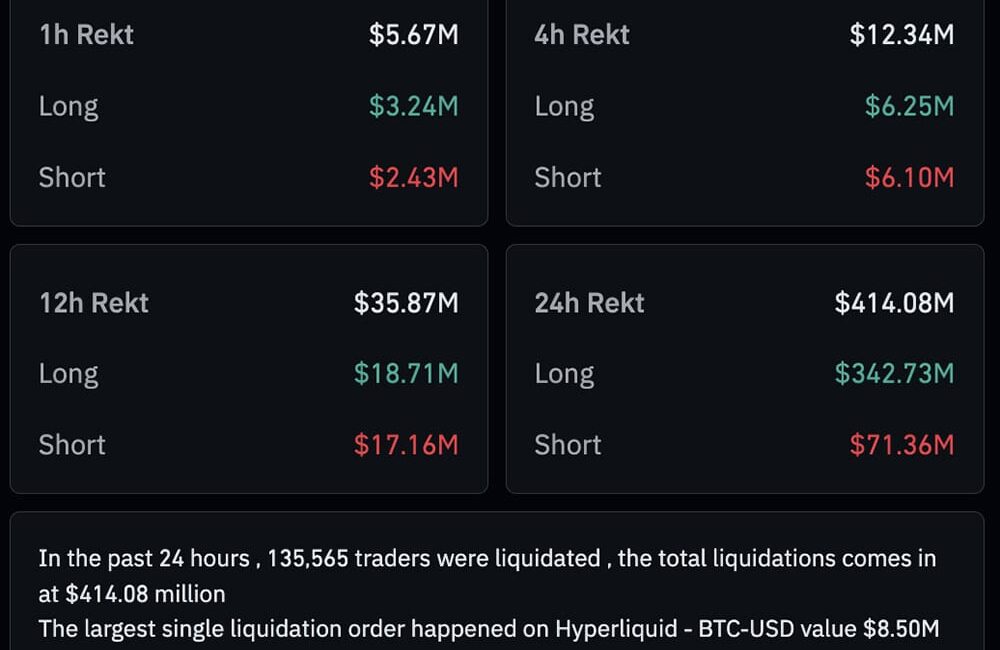Click the 12h long value $18.71M
The width and height of the screenshot is (1000, 650).
pos(406,374)
